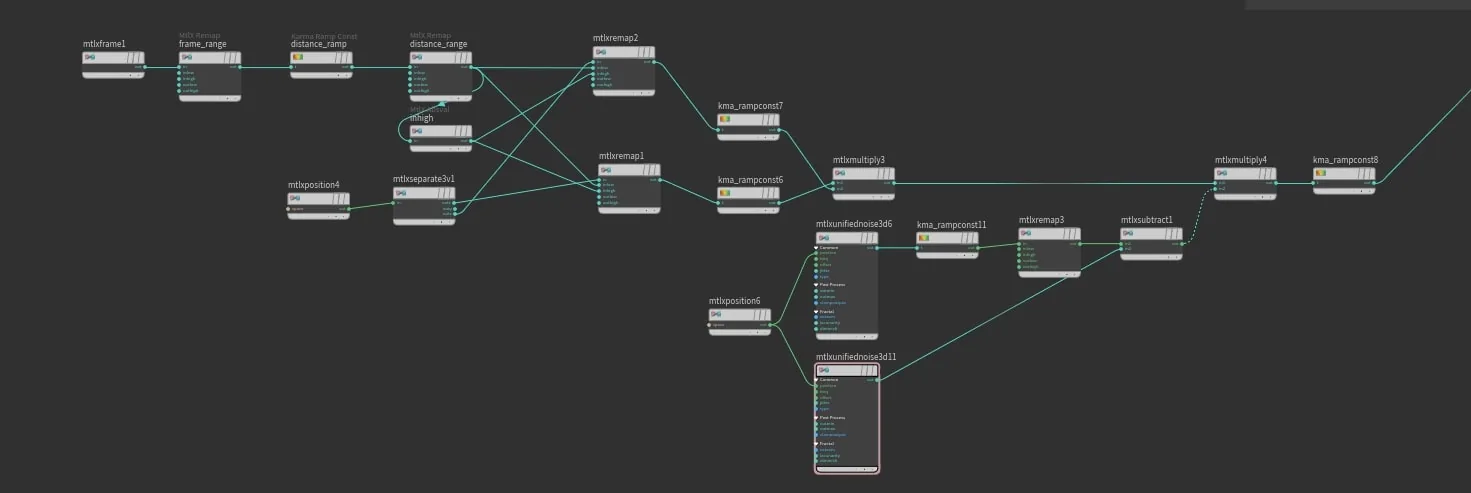This screenshot has width=1471, height=493.
Task: Click the distance_ramp node name label
Action: pos(320,44)
